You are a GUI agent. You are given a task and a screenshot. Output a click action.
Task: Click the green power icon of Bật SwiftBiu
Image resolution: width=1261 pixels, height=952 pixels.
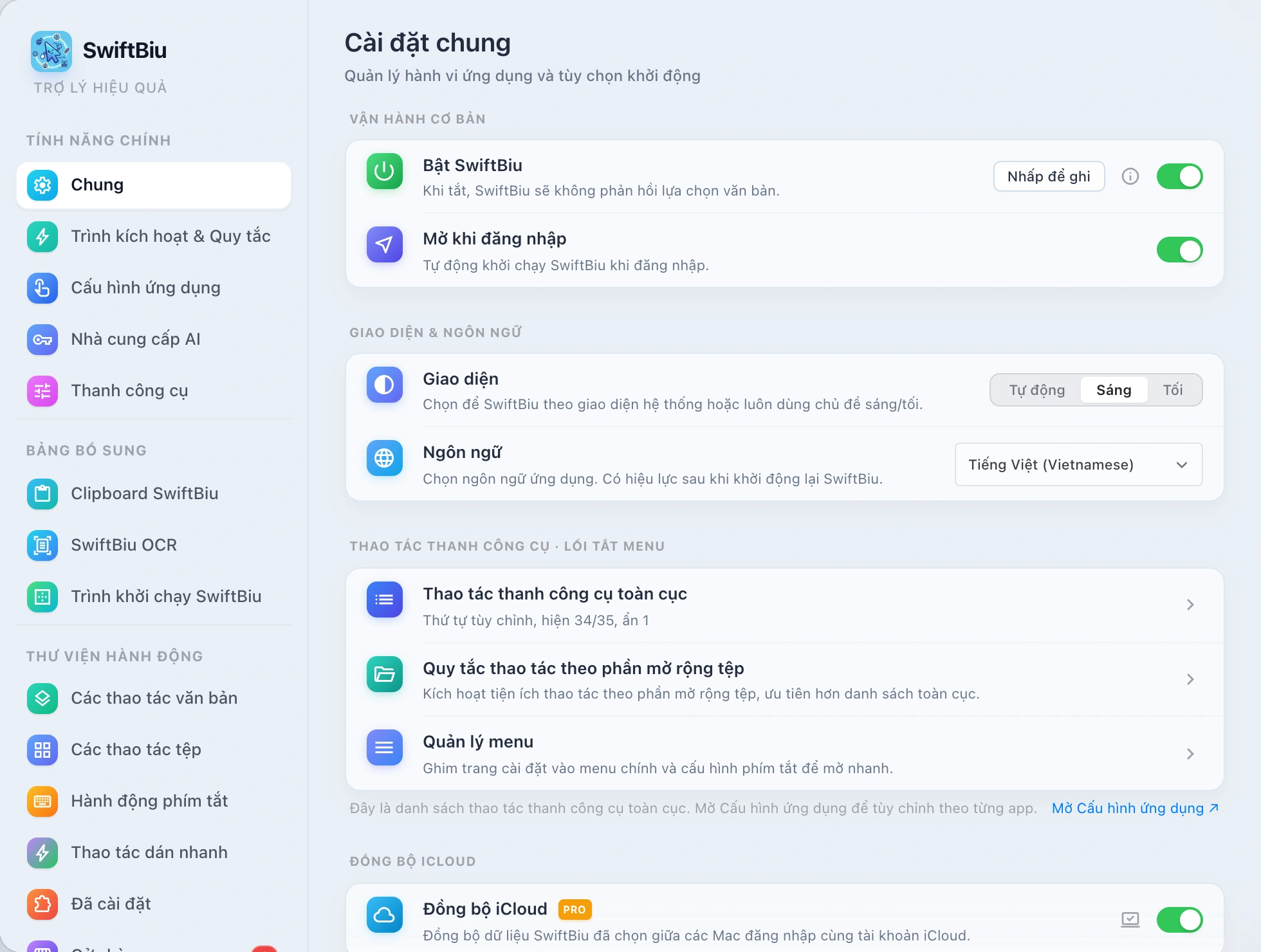[385, 171]
